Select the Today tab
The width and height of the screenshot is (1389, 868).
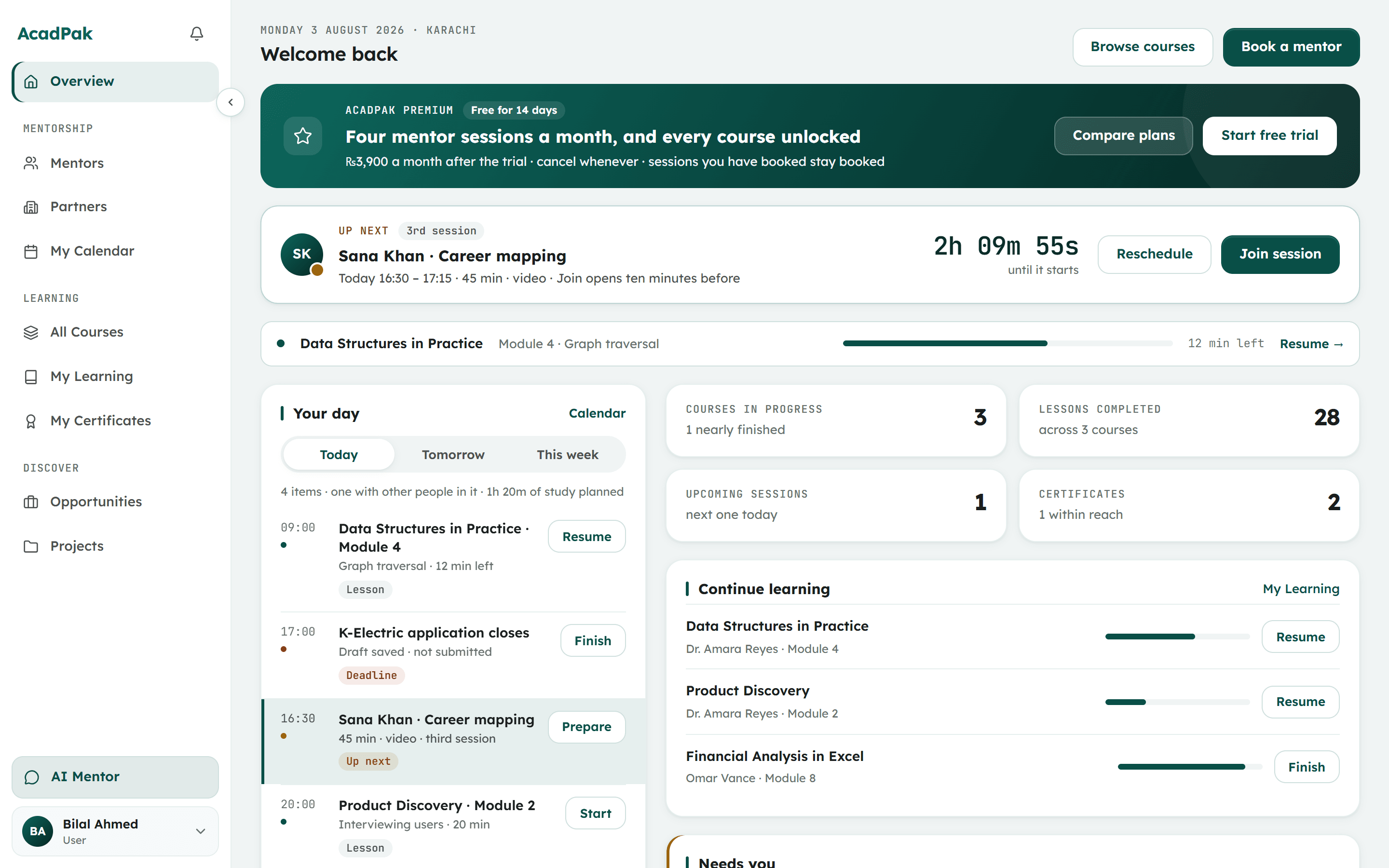339,455
